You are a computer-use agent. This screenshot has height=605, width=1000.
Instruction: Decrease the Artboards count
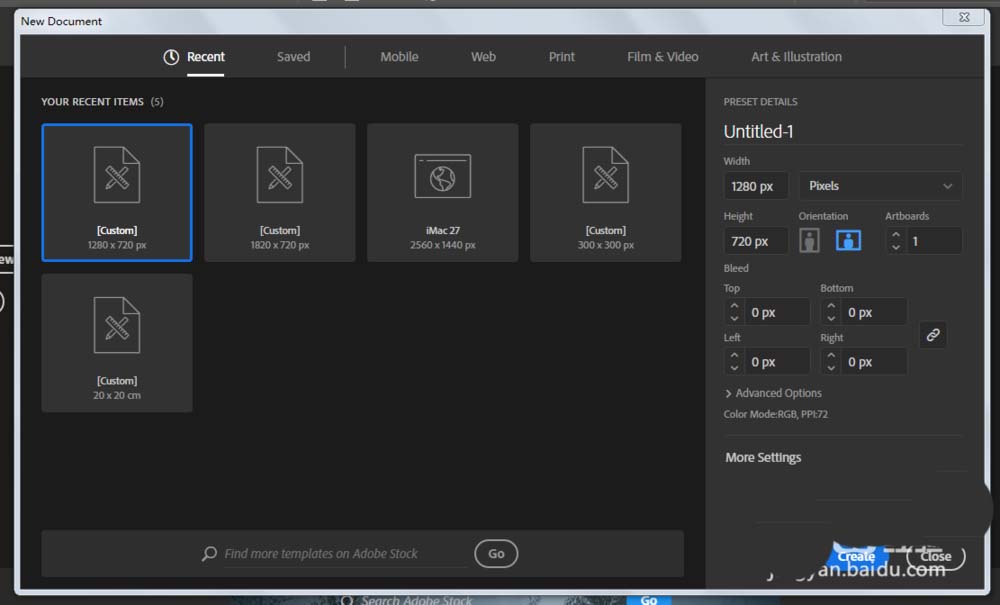pyautogui.click(x=896, y=247)
